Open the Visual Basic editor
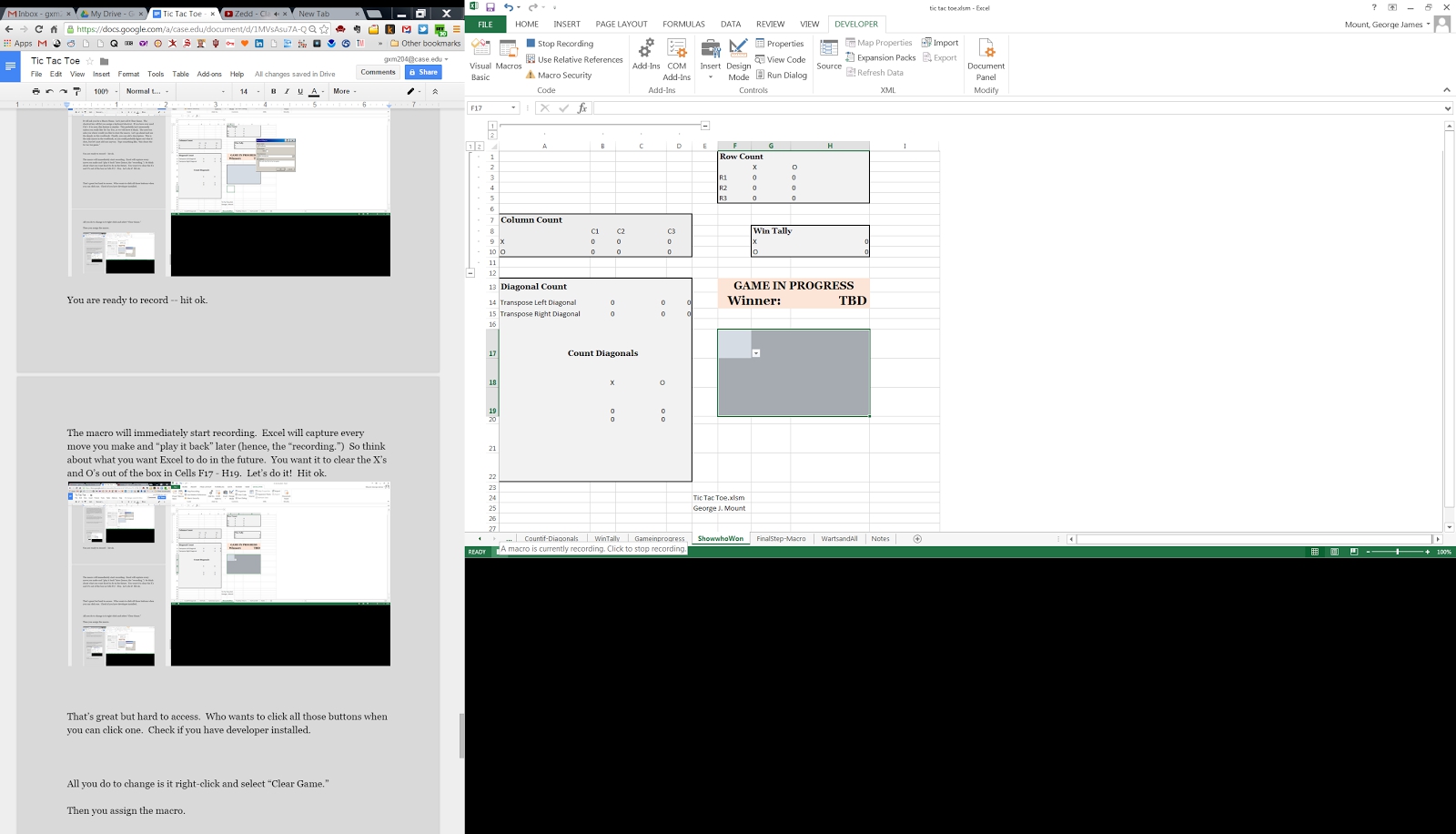Image resolution: width=1456 pixels, height=834 pixels. pos(480,58)
